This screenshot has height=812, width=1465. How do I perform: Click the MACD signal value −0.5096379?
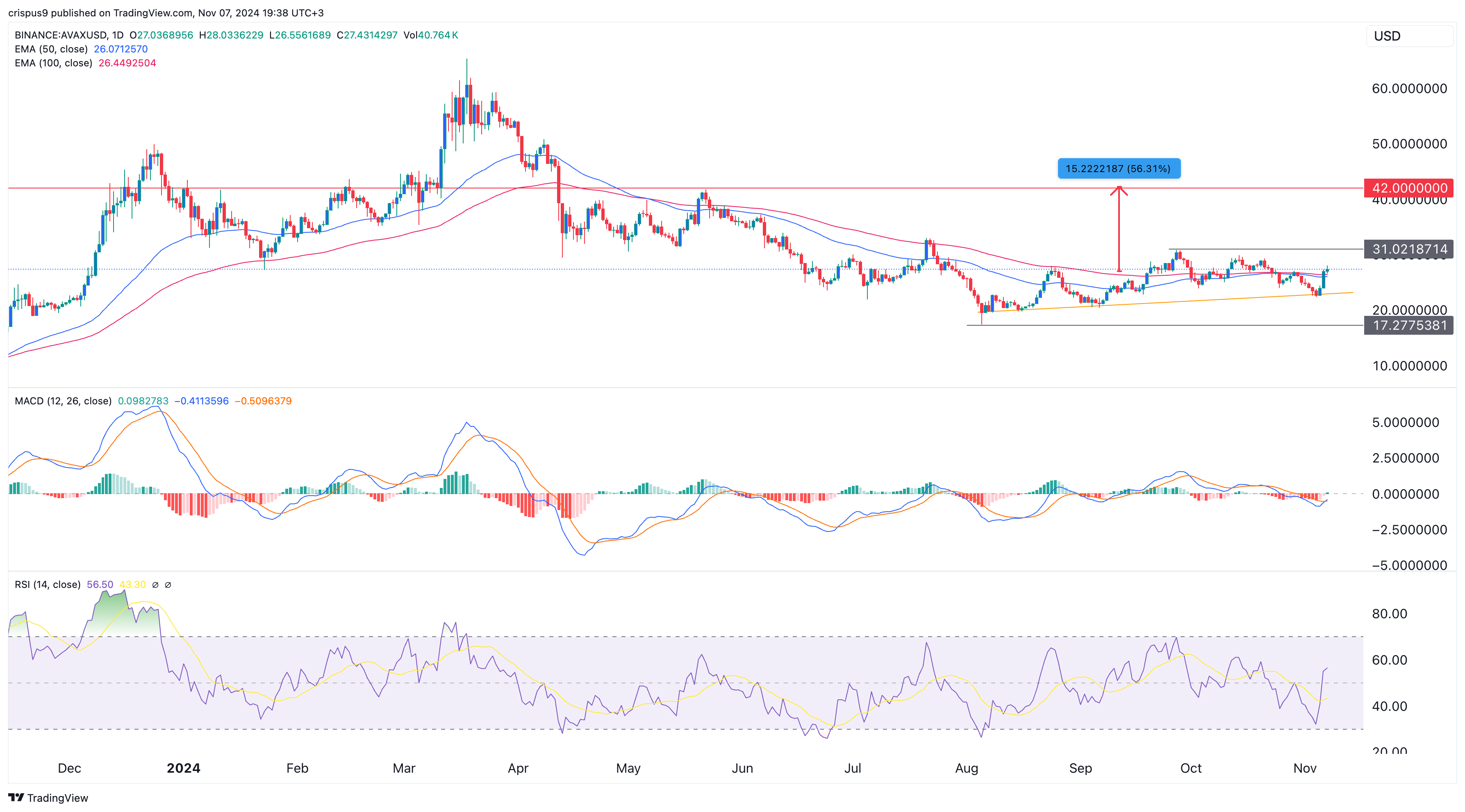[x=263, y=401]
